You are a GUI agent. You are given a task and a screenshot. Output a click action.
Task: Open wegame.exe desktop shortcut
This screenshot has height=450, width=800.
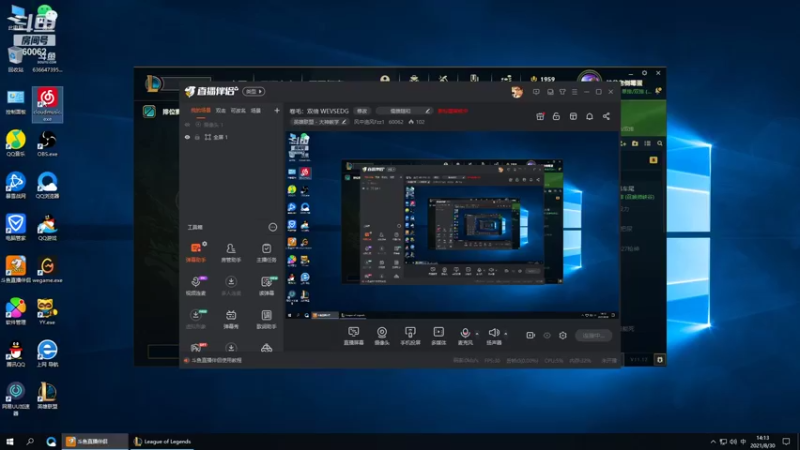47,269
